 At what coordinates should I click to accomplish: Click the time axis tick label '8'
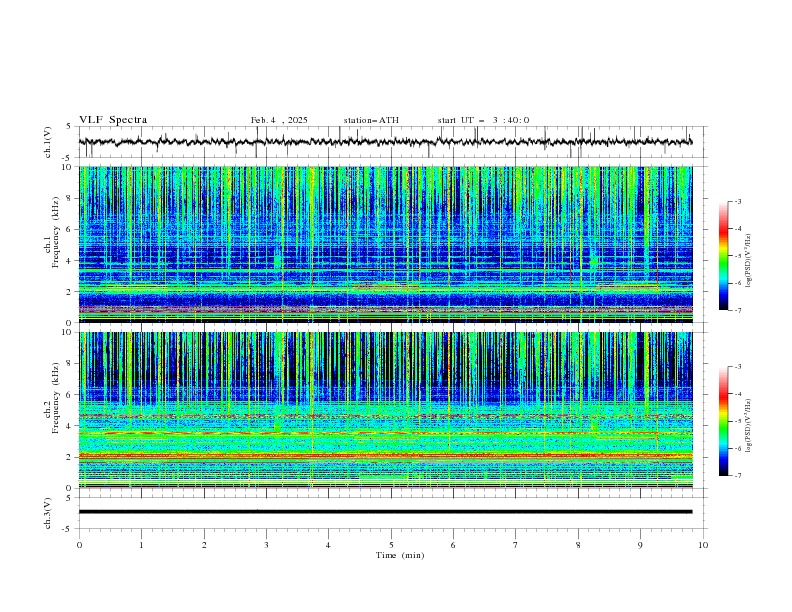click(x=578, y=545)
